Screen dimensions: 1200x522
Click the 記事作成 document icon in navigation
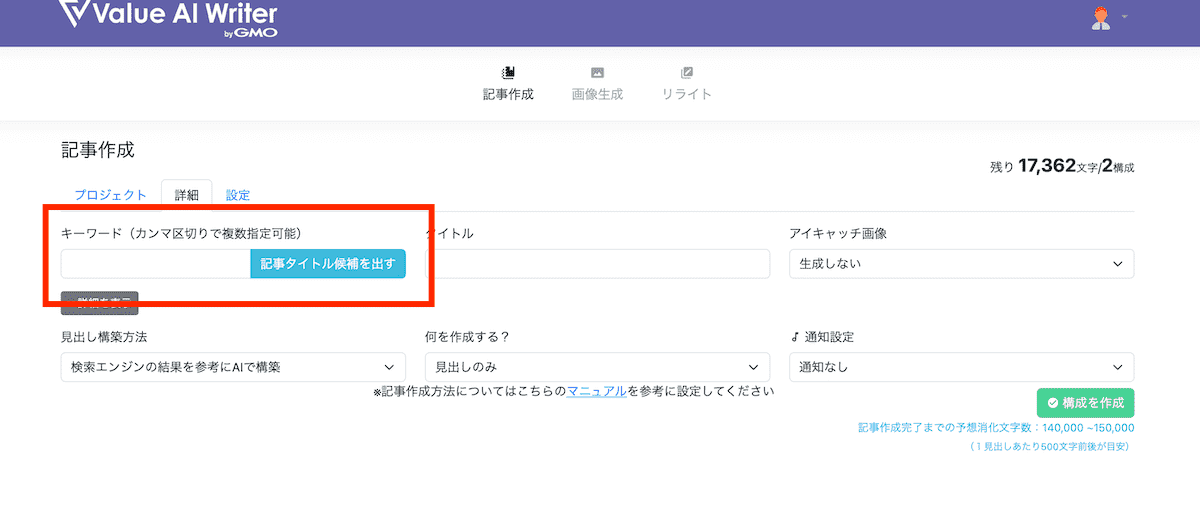pos(508,73)
